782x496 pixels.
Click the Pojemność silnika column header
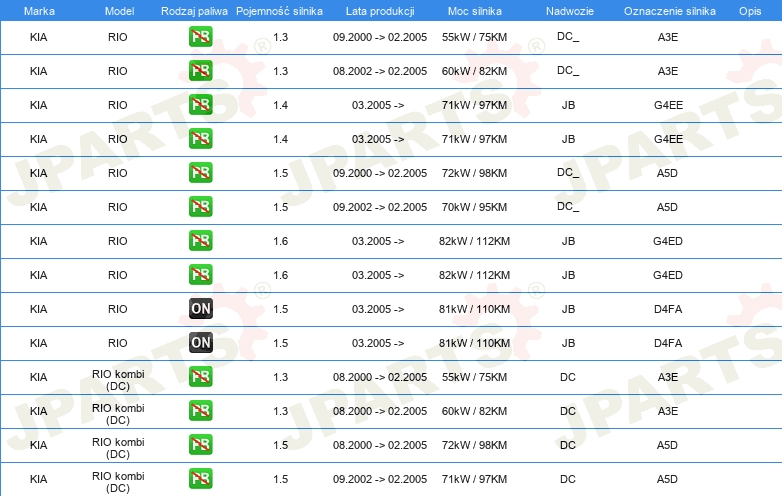[279, 11]
